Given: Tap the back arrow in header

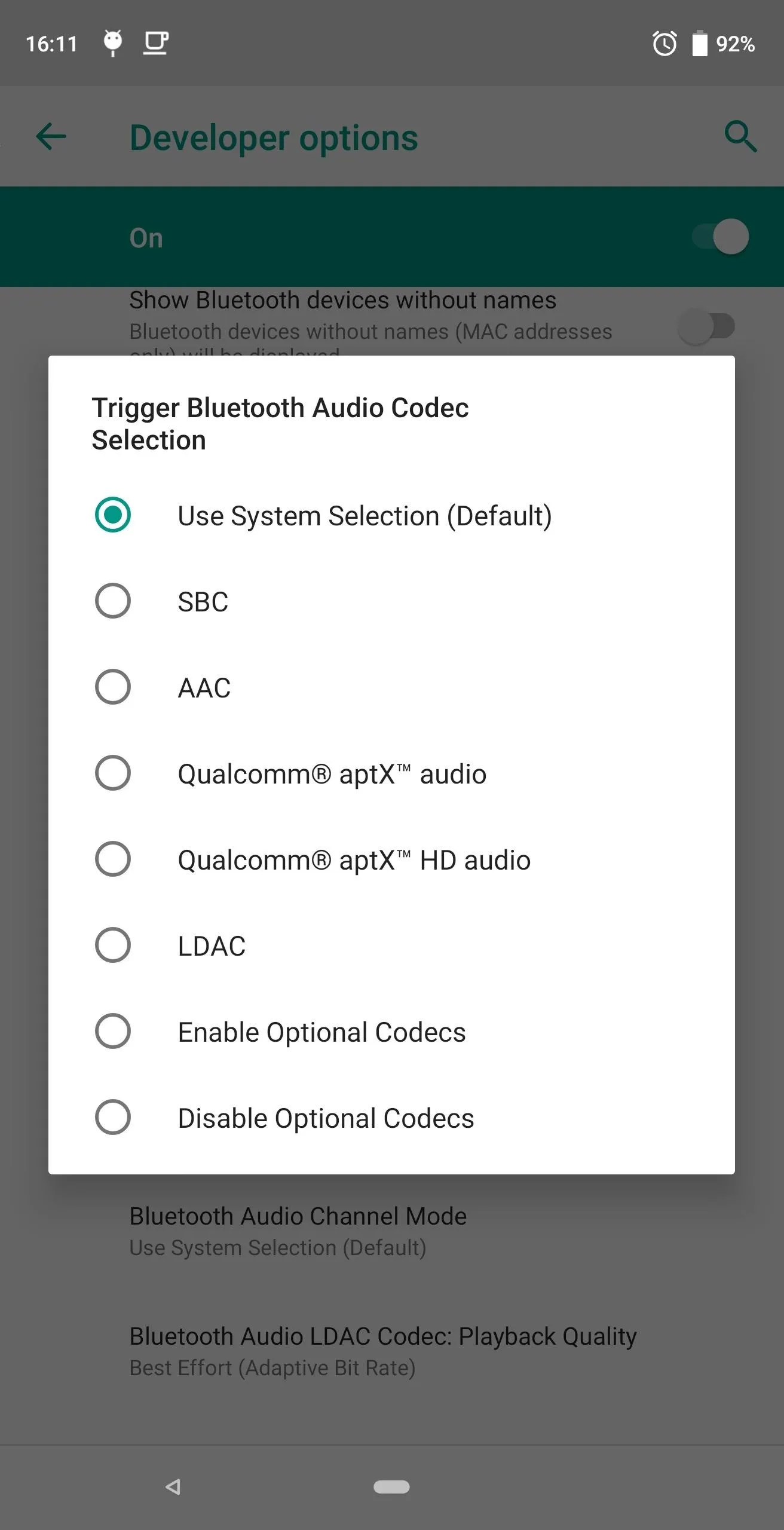Looking at the screenshot, I should pyautogui.click(x=51, y=137).
